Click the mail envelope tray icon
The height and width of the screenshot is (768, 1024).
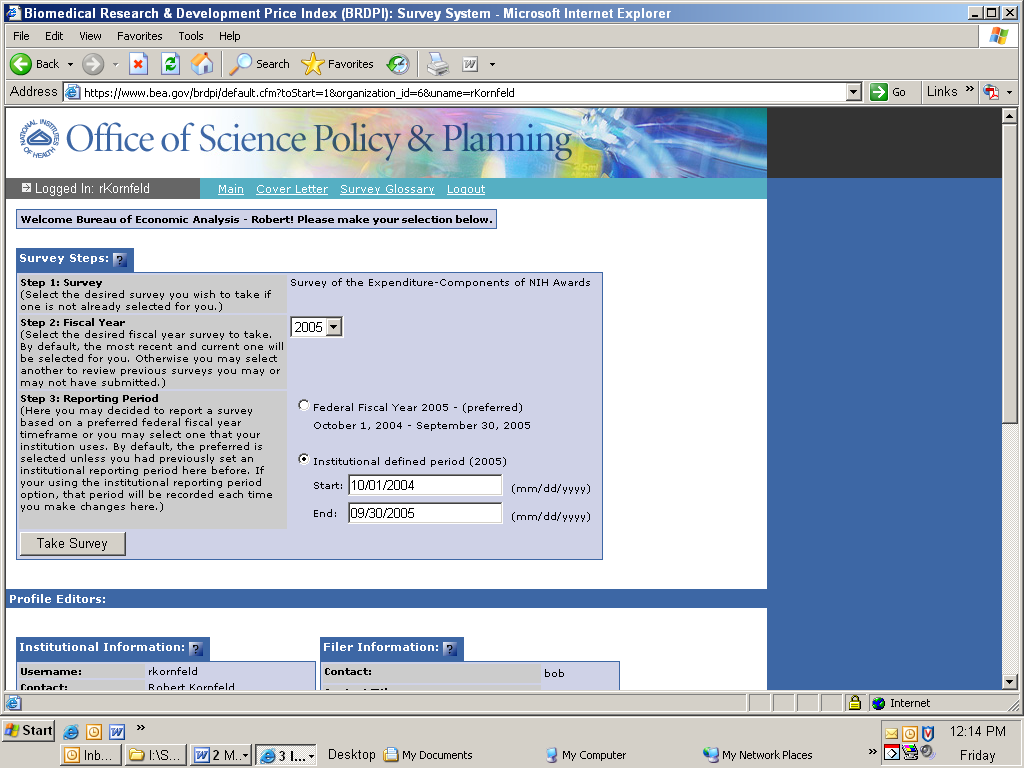[891, 733]
